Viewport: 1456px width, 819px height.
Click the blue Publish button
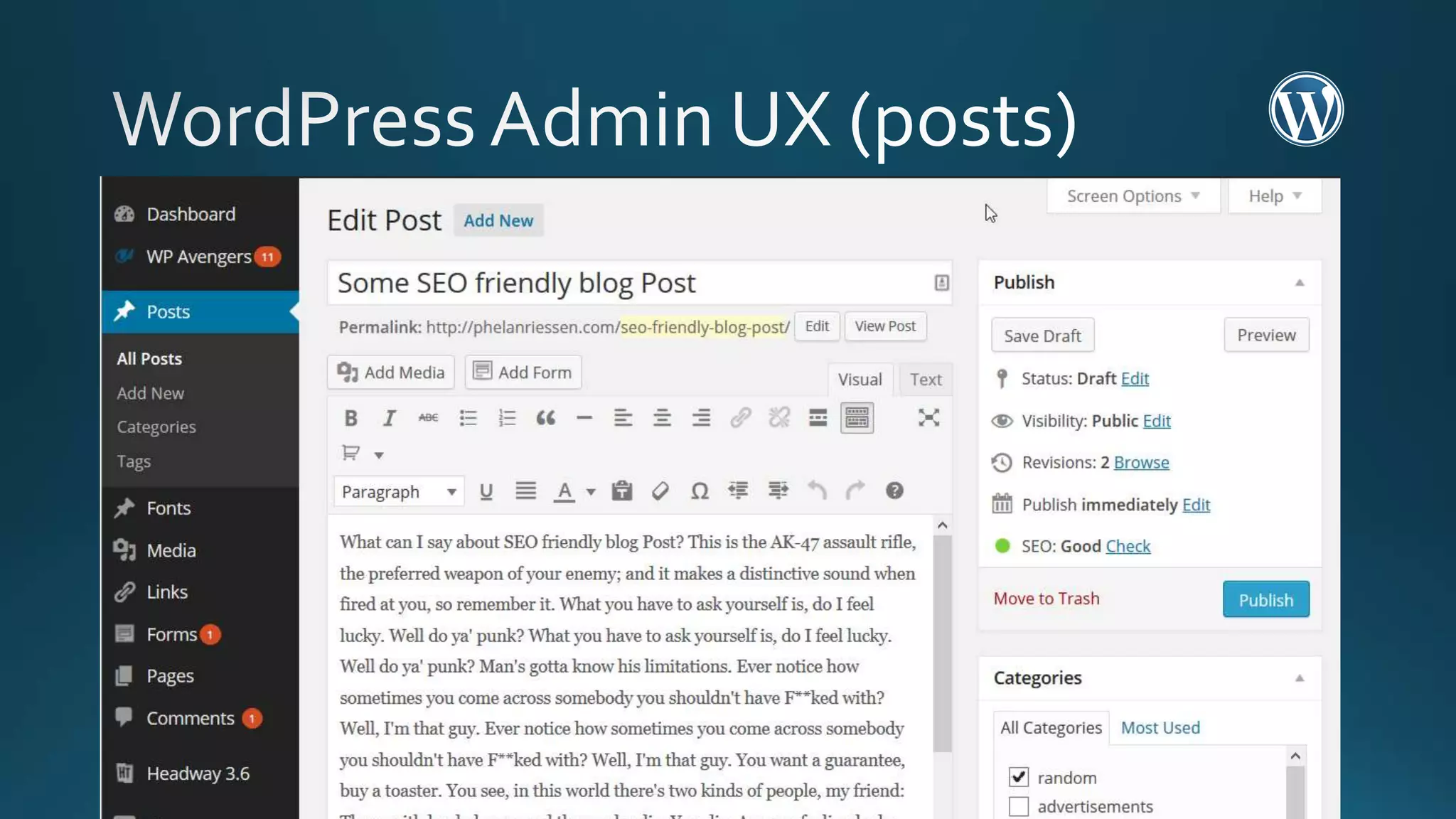[x=1265, y=600]
